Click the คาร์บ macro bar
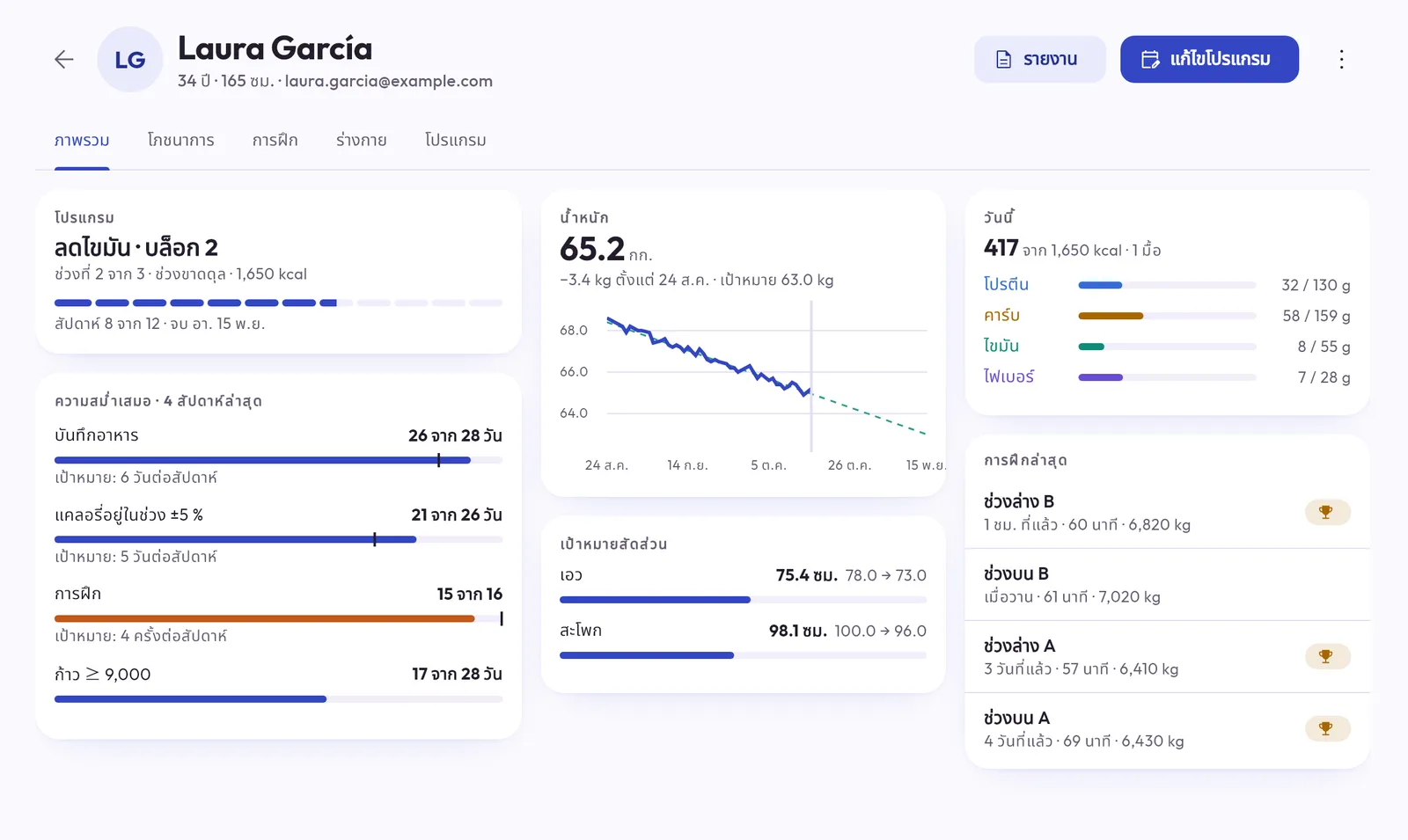 point(1167,316)
